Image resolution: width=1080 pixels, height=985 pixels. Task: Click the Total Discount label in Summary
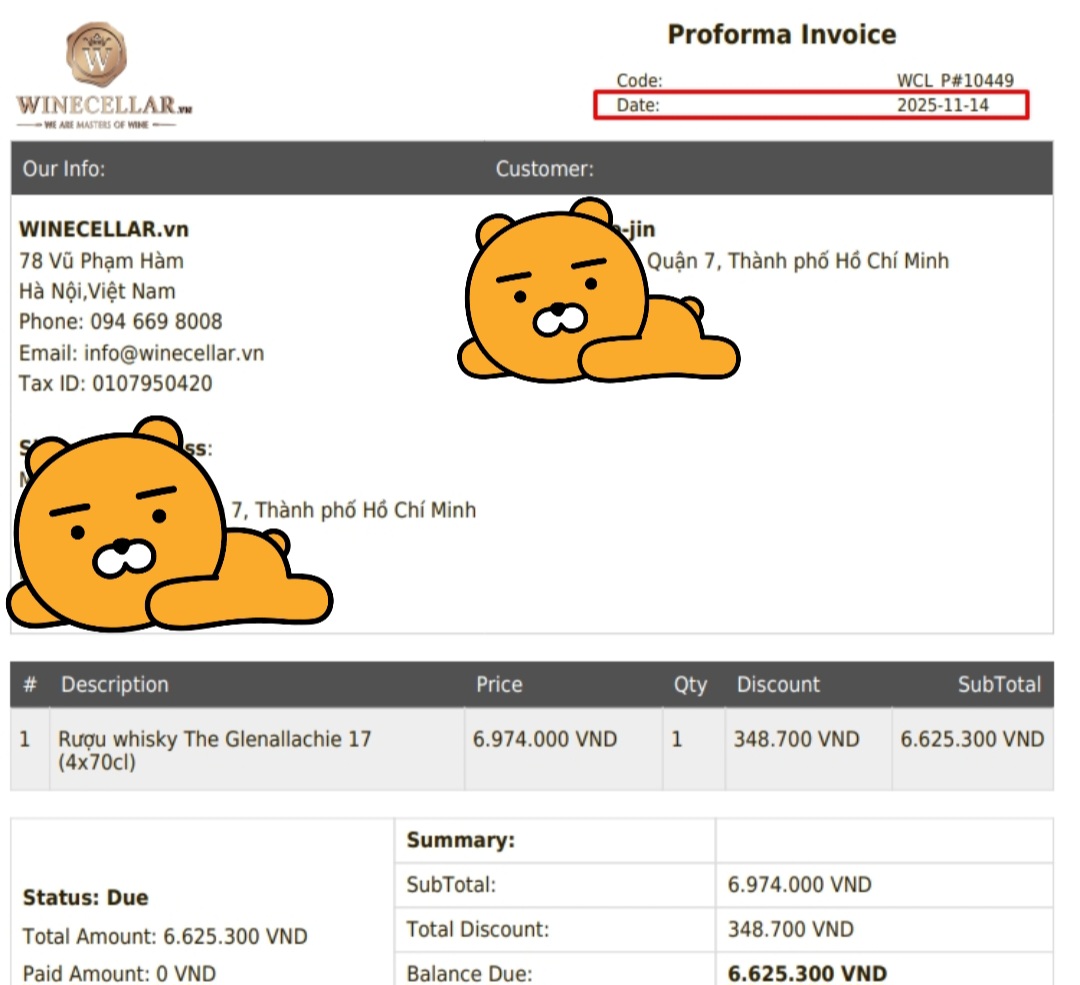[480, 930]
